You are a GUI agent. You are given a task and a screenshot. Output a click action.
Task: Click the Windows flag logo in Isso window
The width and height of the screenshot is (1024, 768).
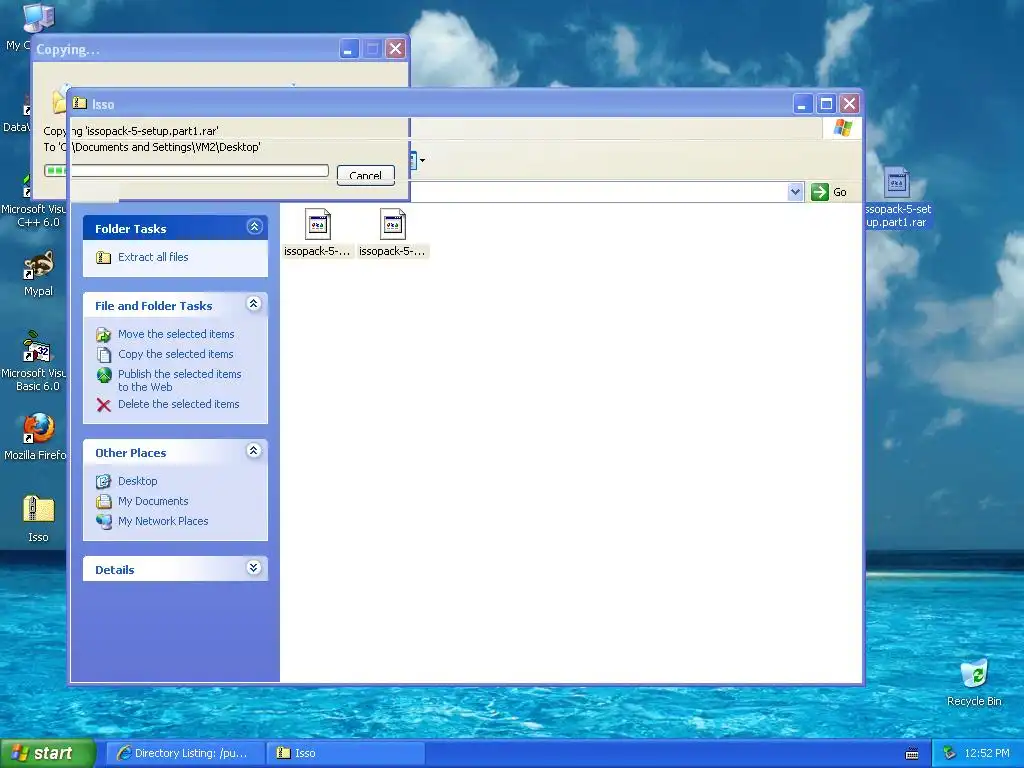click(x=842, y=127)
